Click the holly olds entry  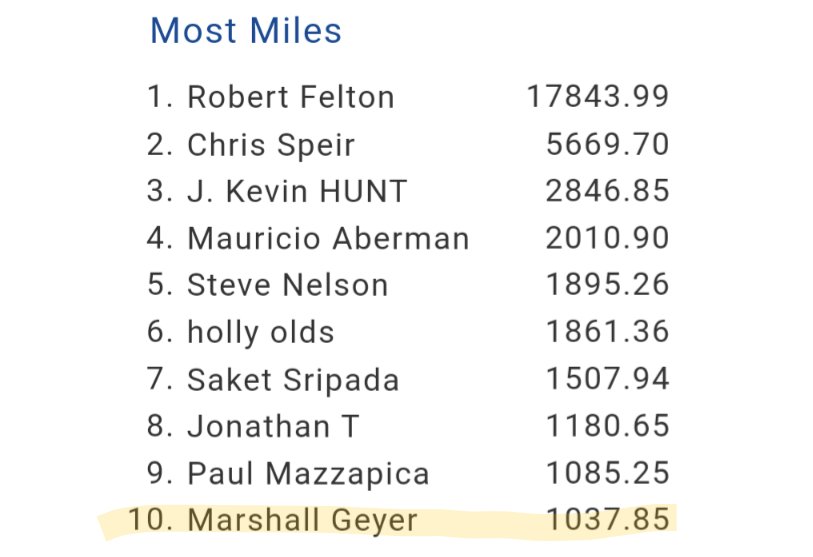pos(260,332)
